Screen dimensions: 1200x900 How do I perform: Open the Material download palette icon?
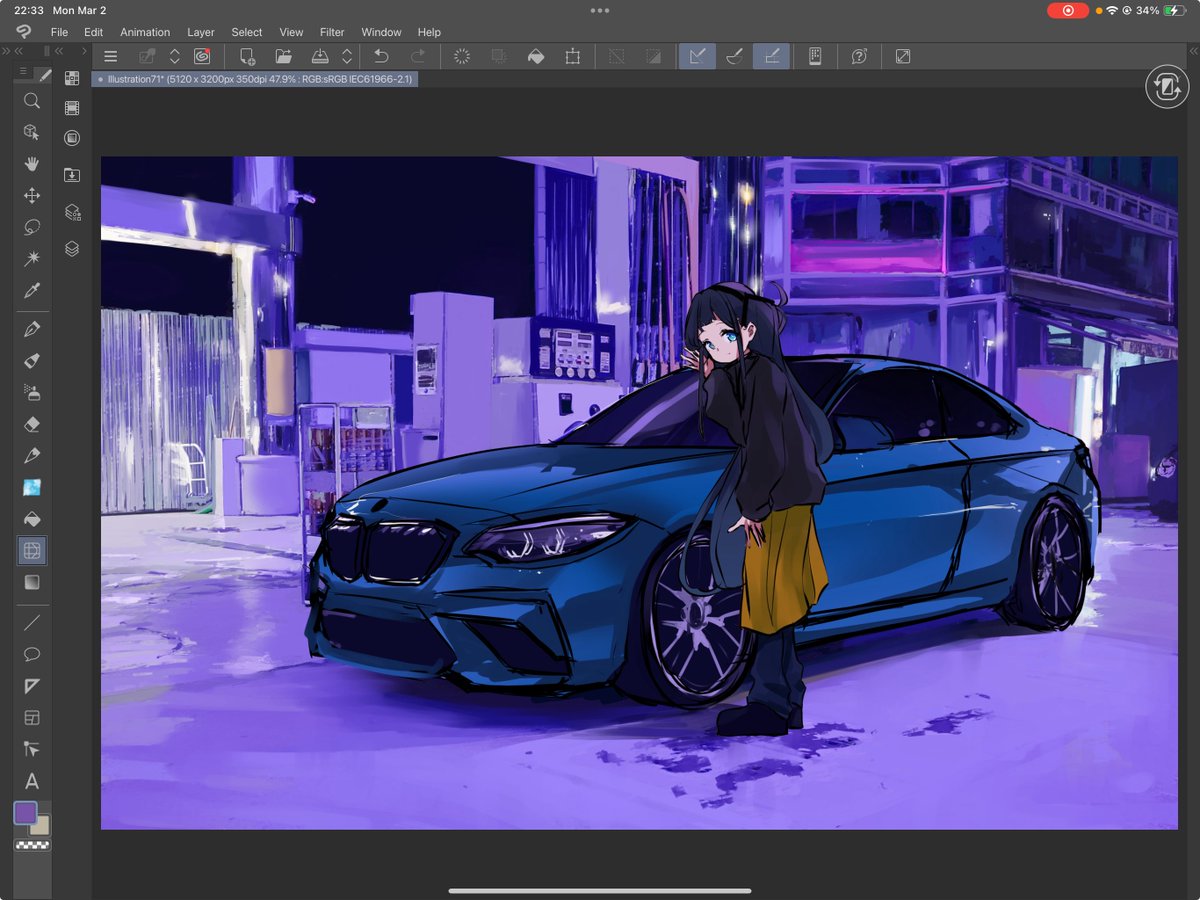tap(72, 175)
